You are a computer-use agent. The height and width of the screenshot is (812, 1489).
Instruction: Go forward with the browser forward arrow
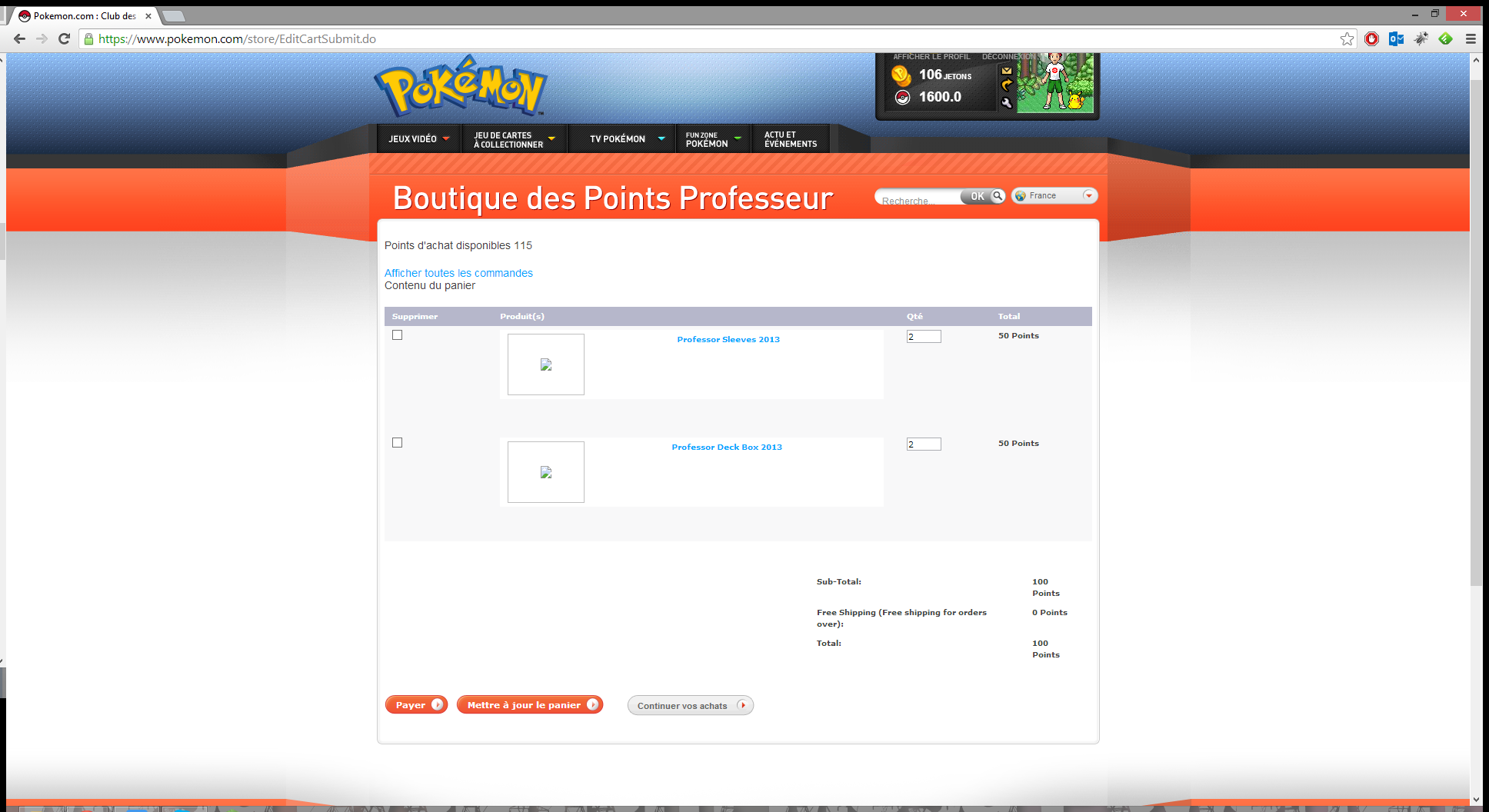42,38
